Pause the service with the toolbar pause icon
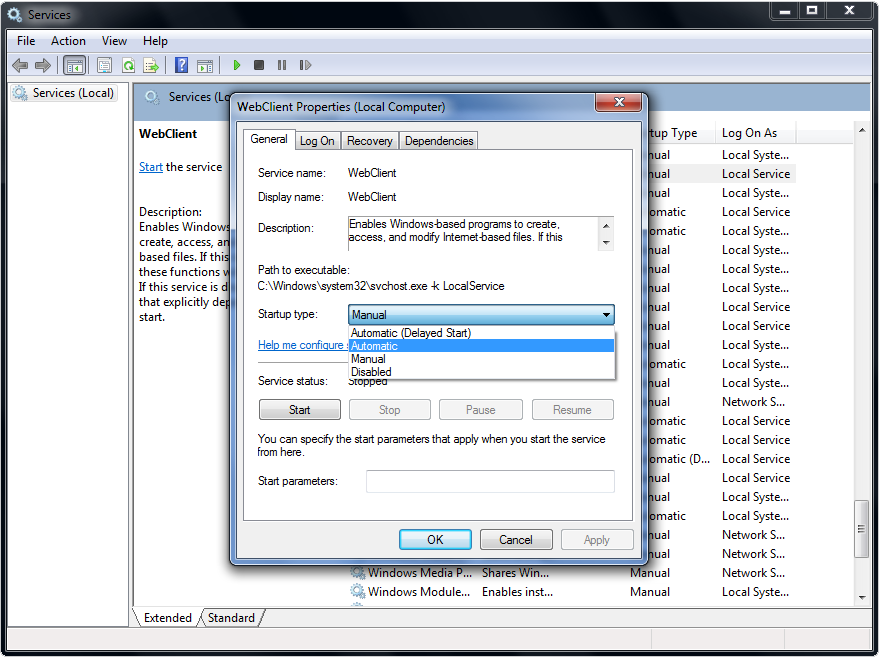 pos(282,66)
